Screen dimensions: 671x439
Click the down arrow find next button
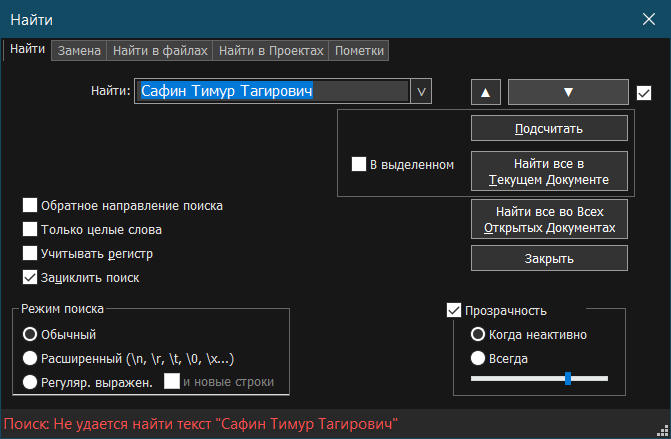pyautogui.click(x=568, y=92)
